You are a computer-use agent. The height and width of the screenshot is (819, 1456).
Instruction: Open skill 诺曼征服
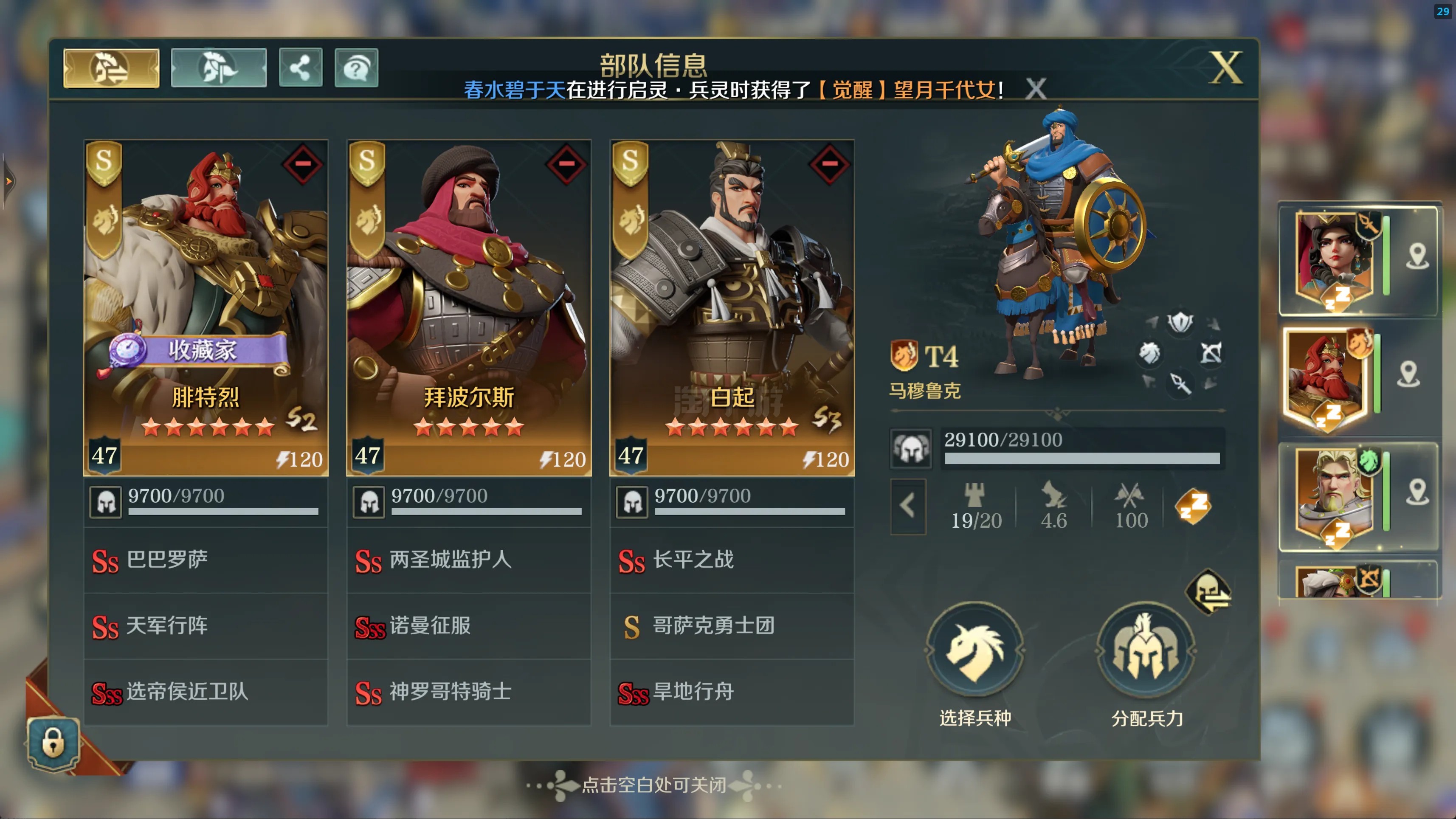point(469,626)
